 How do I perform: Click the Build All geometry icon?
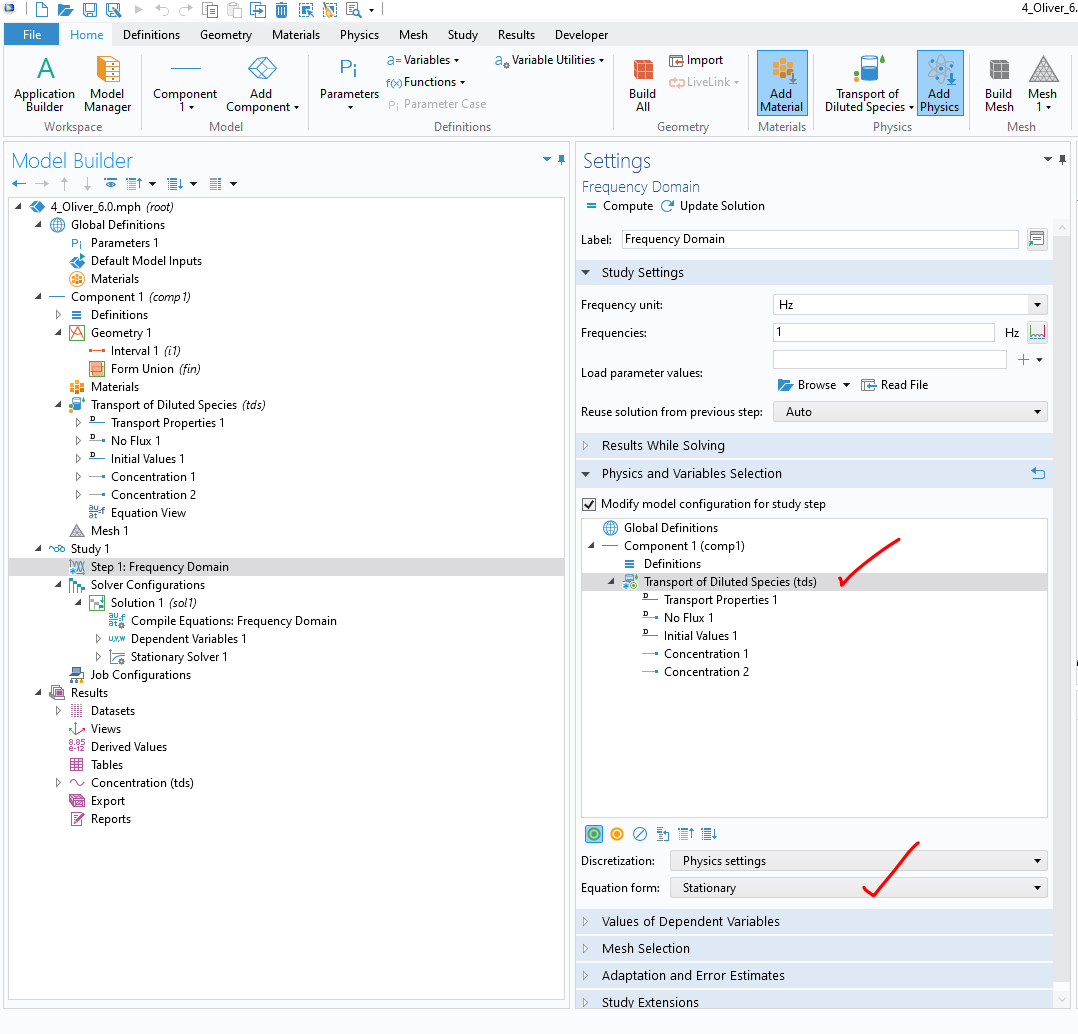[643, 84]
